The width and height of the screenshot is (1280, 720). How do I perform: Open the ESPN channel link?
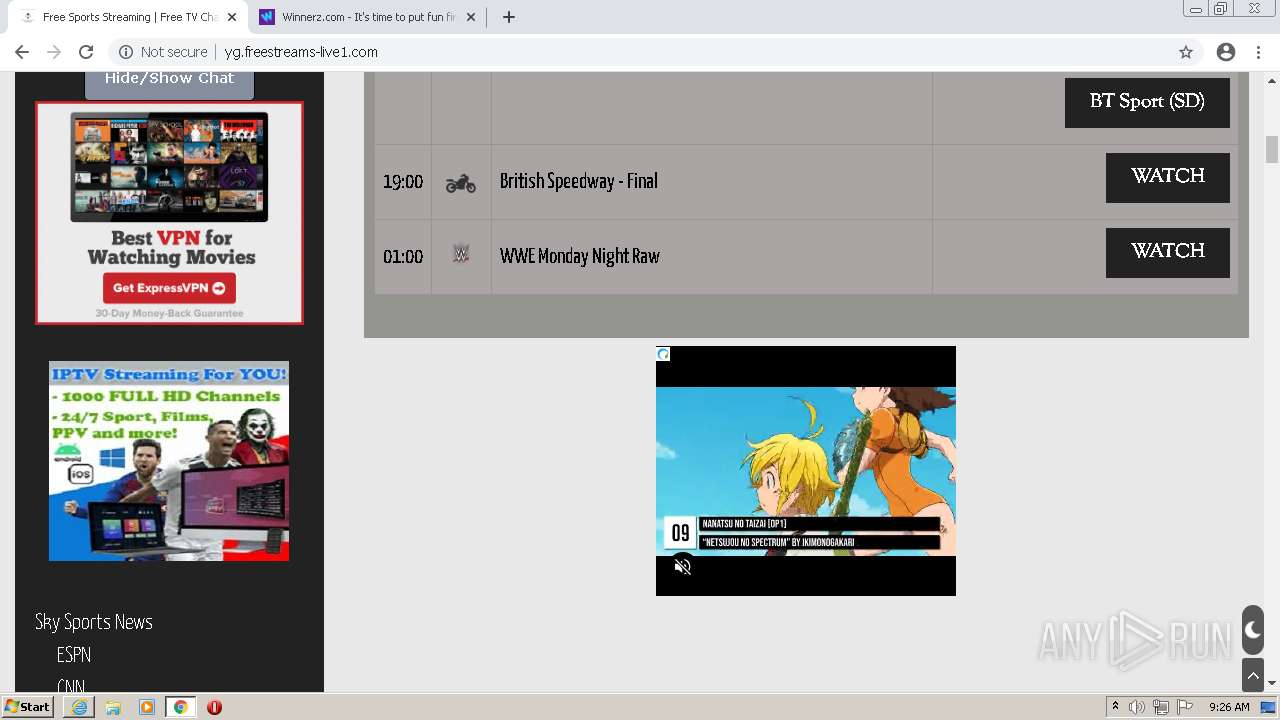pos(74,655)
